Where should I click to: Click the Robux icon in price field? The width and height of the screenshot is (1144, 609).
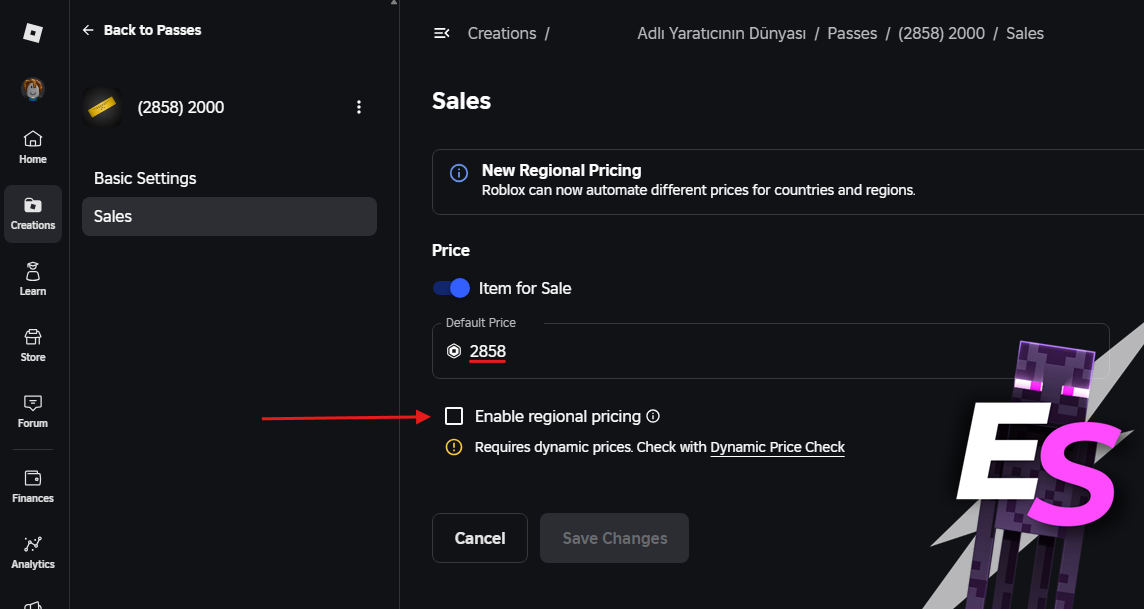[x=454, y=351]
